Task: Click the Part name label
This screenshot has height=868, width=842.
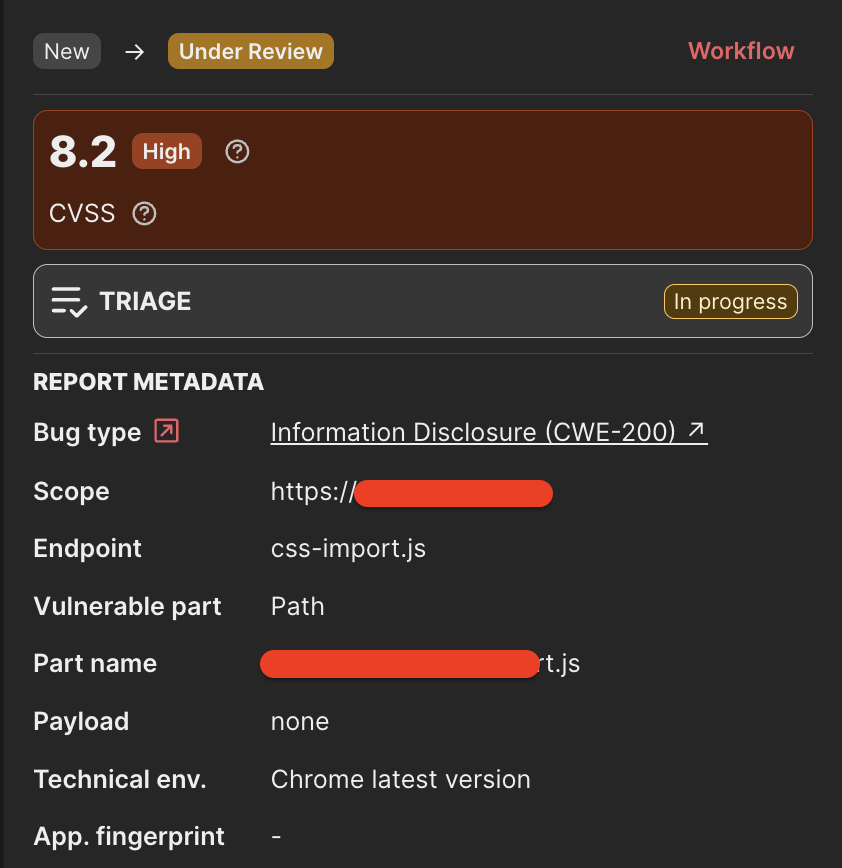Action: point(95,663)
